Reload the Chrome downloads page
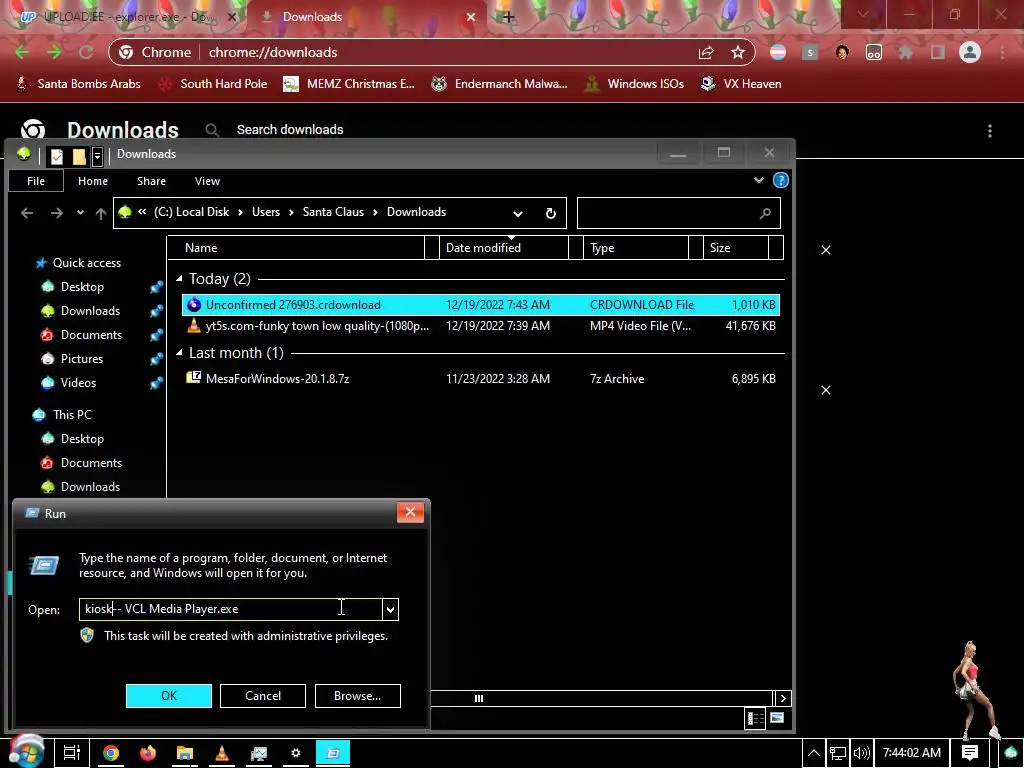The image size is (1024, 768). click(86, 52)
